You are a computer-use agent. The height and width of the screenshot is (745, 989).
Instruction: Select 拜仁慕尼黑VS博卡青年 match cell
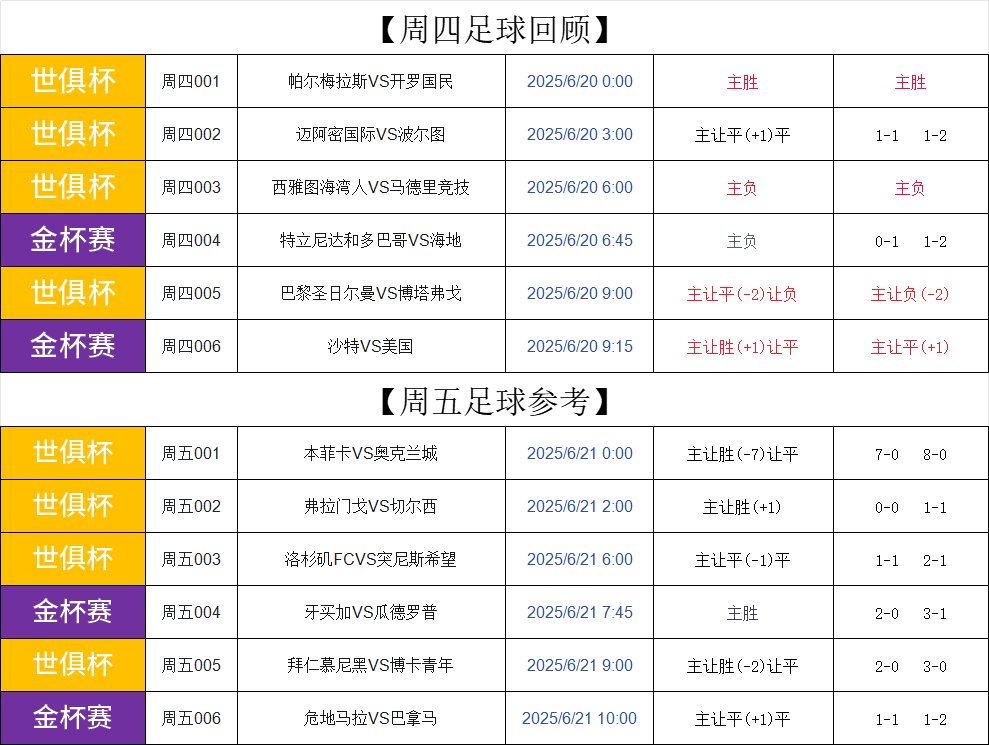pos(371,666)
